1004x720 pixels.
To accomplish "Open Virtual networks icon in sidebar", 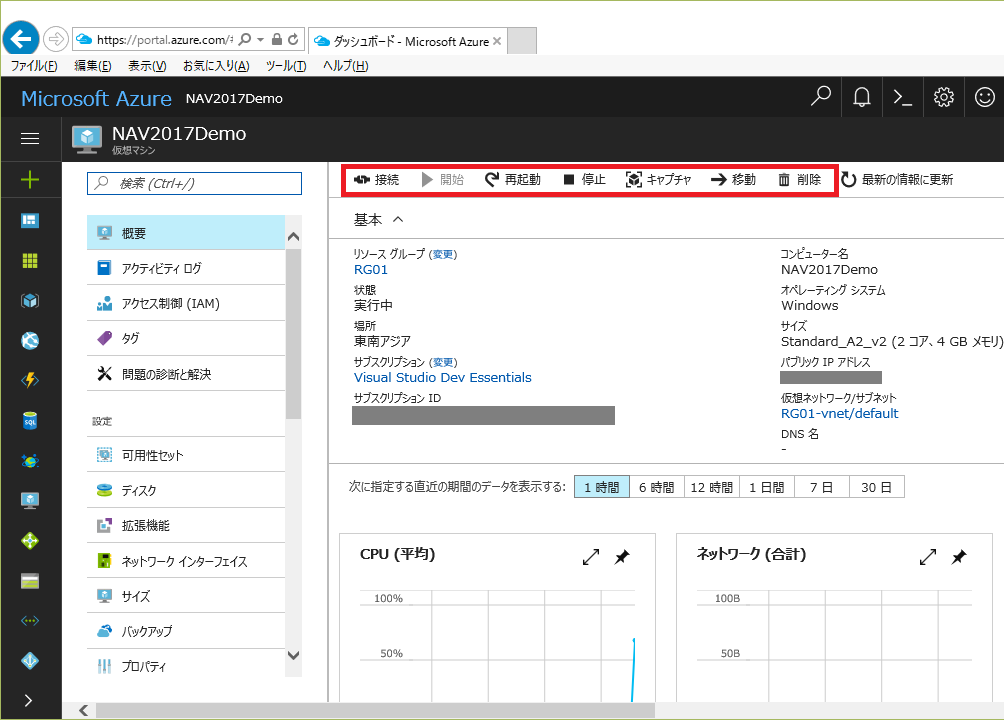I will pyautogui.click(x=30, y=621).
